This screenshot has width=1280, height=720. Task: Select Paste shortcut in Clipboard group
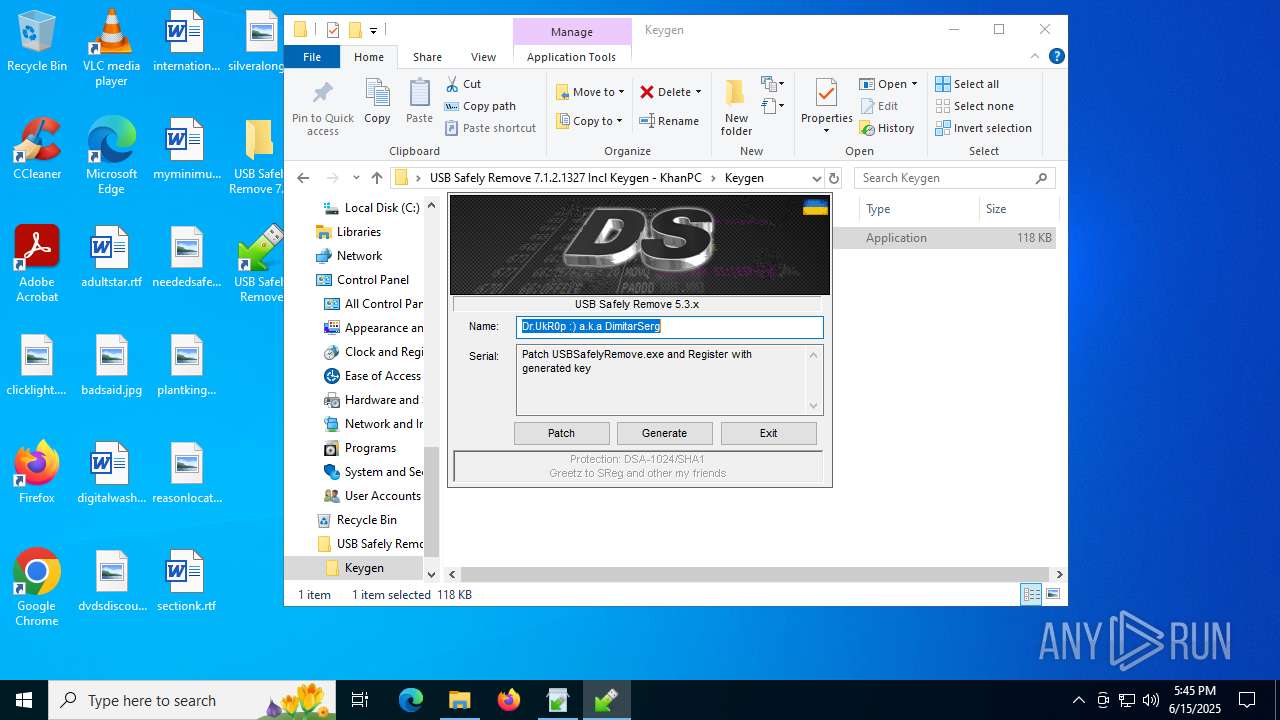click(490, 128)
